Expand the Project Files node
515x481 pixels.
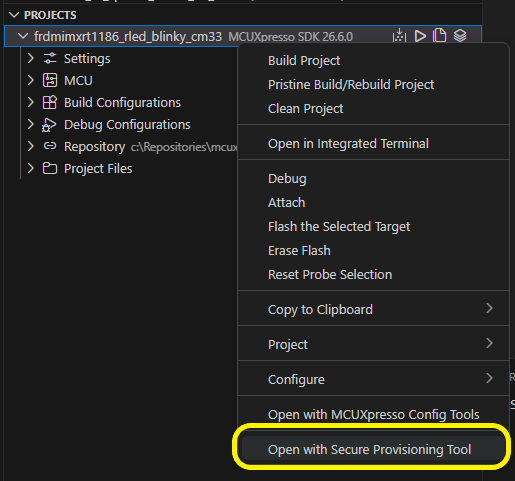(x=31, y=168)
